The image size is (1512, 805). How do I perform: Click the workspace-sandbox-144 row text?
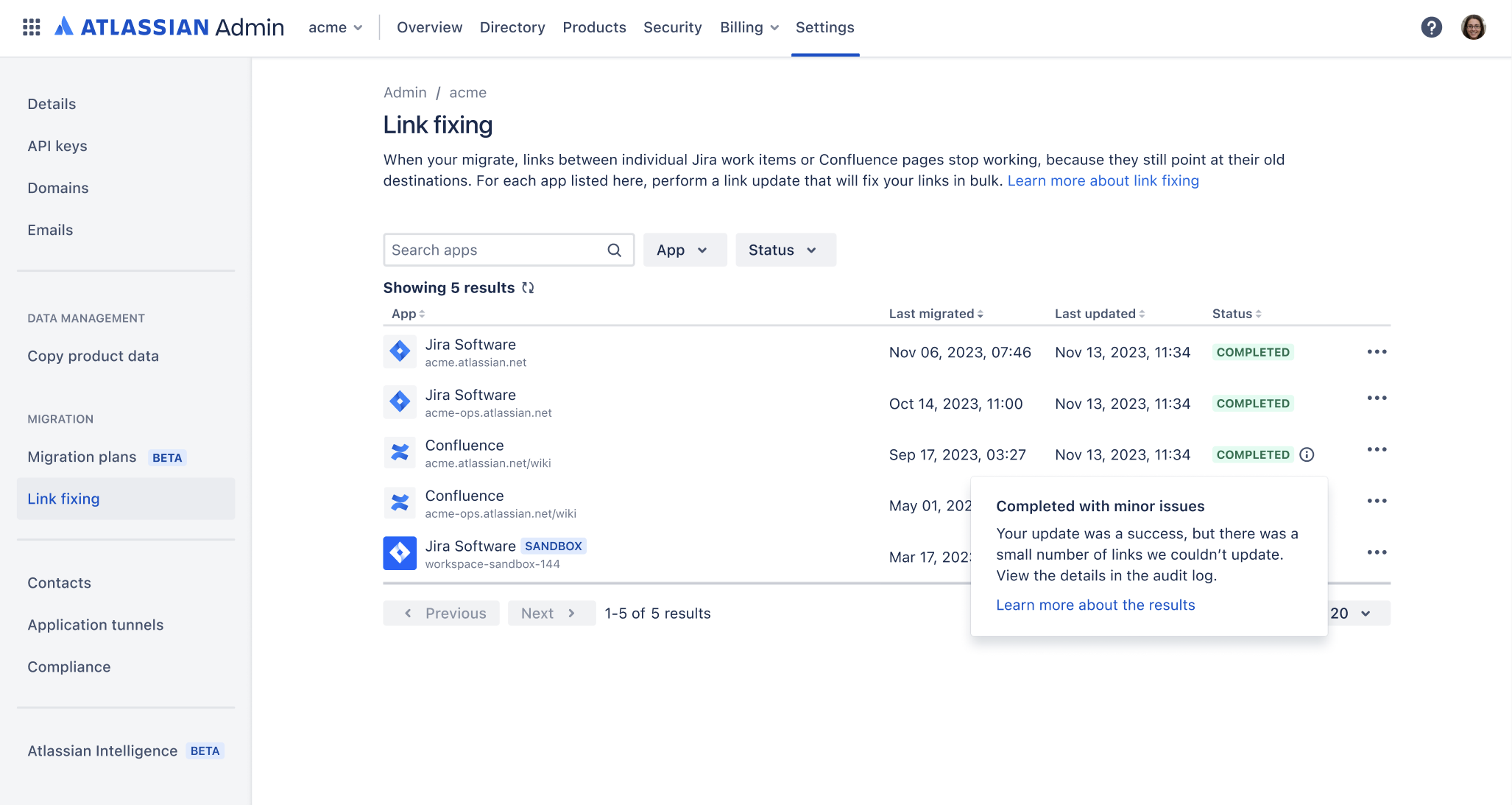[492, 564]
